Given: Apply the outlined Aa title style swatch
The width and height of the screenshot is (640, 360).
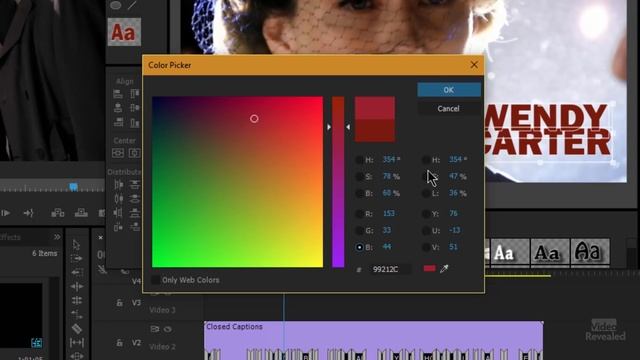Looking at the screenshot, I should pyautogui.click(x=590, y=253).
